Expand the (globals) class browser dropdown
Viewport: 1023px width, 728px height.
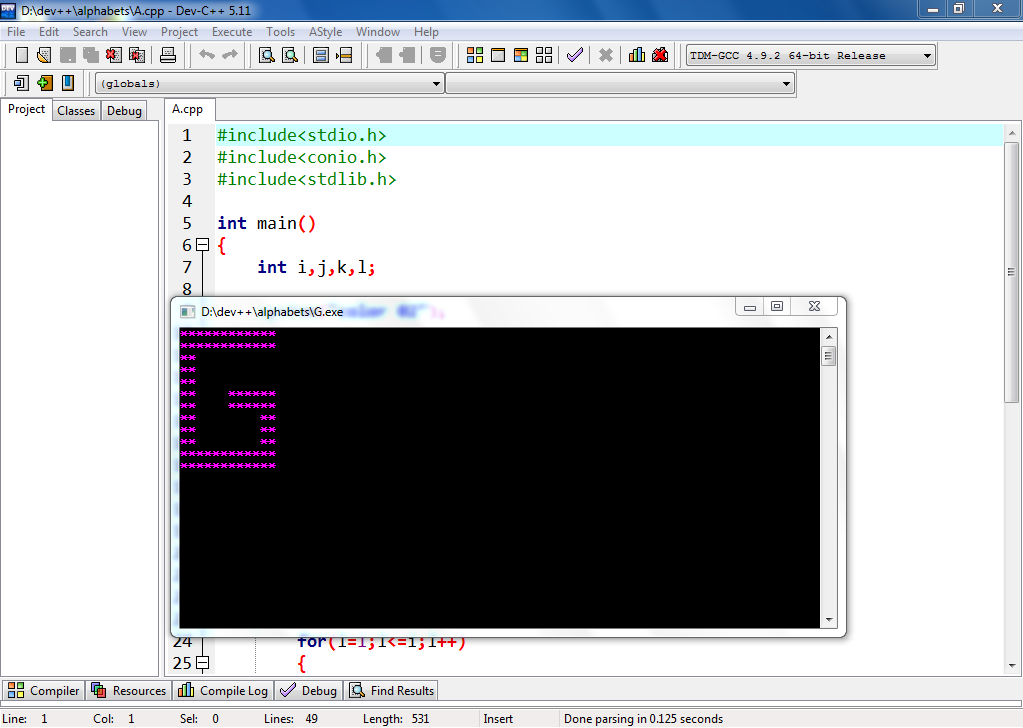438,83
